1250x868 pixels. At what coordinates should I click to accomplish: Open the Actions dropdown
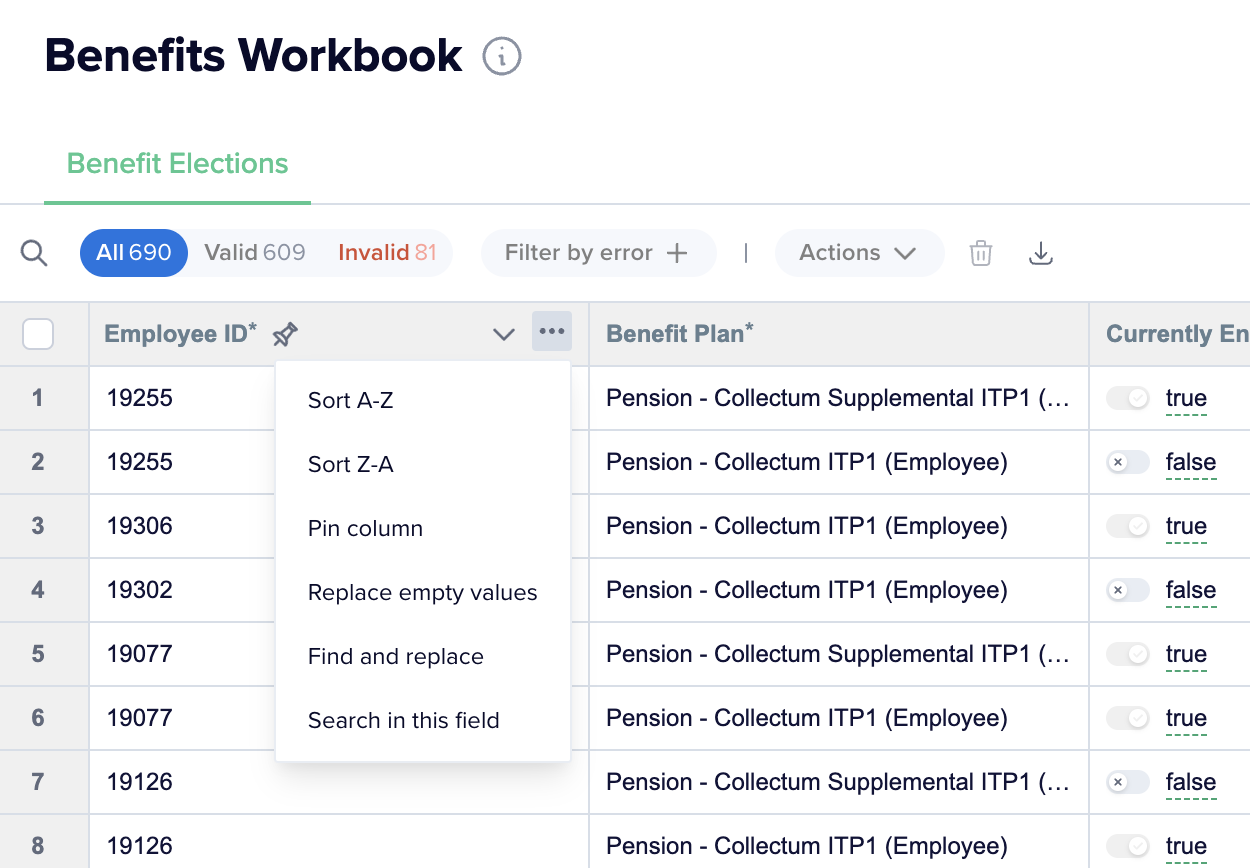pos(858,253)
